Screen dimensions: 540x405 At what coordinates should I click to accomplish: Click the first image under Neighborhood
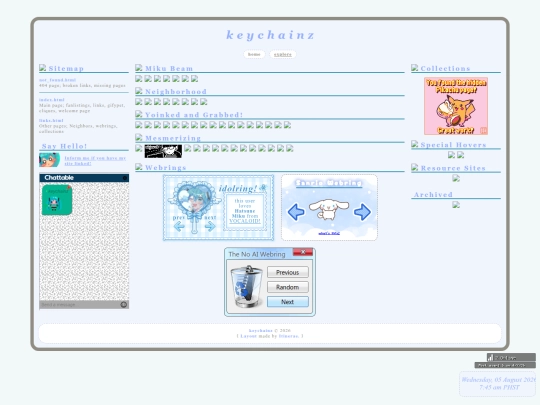tap(139, 102)
